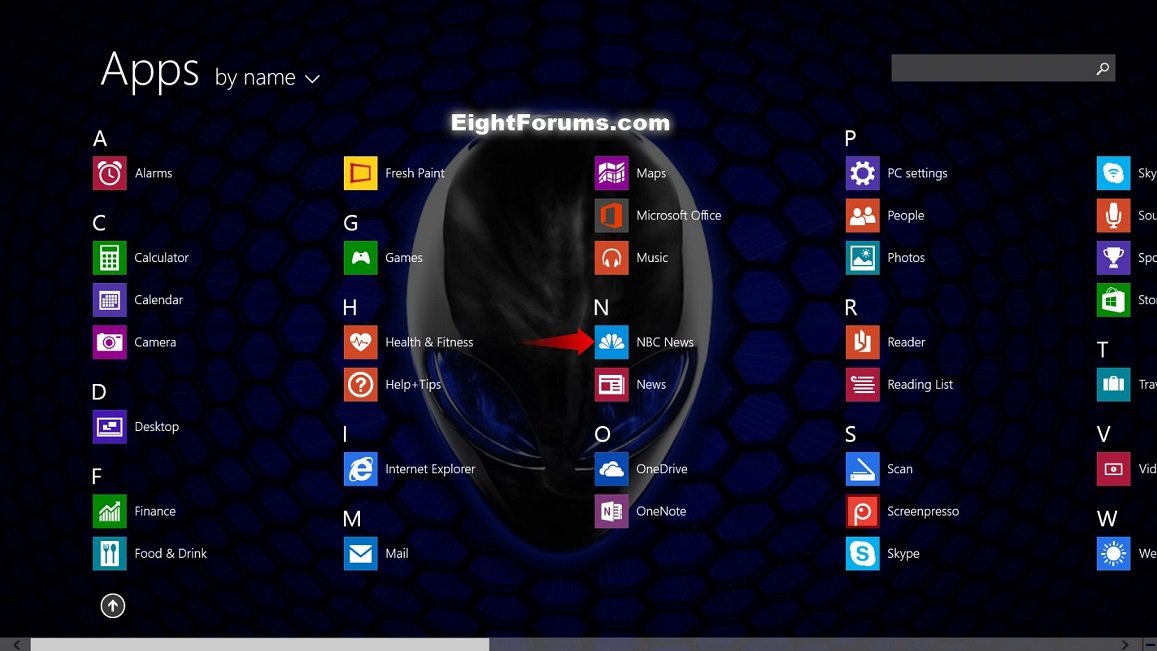Image resolution: width=1157 pixels, height=651 pixels.
Task: Launch the NBC News app
Action: pos(612,342)
